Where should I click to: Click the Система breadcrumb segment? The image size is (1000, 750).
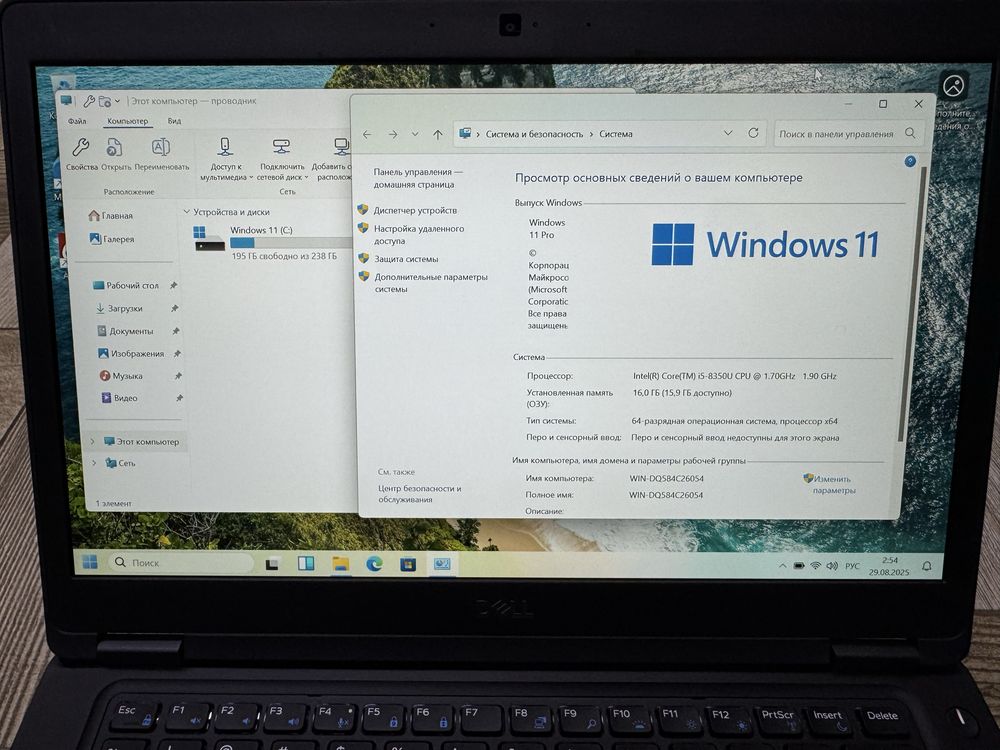(616, 134)
